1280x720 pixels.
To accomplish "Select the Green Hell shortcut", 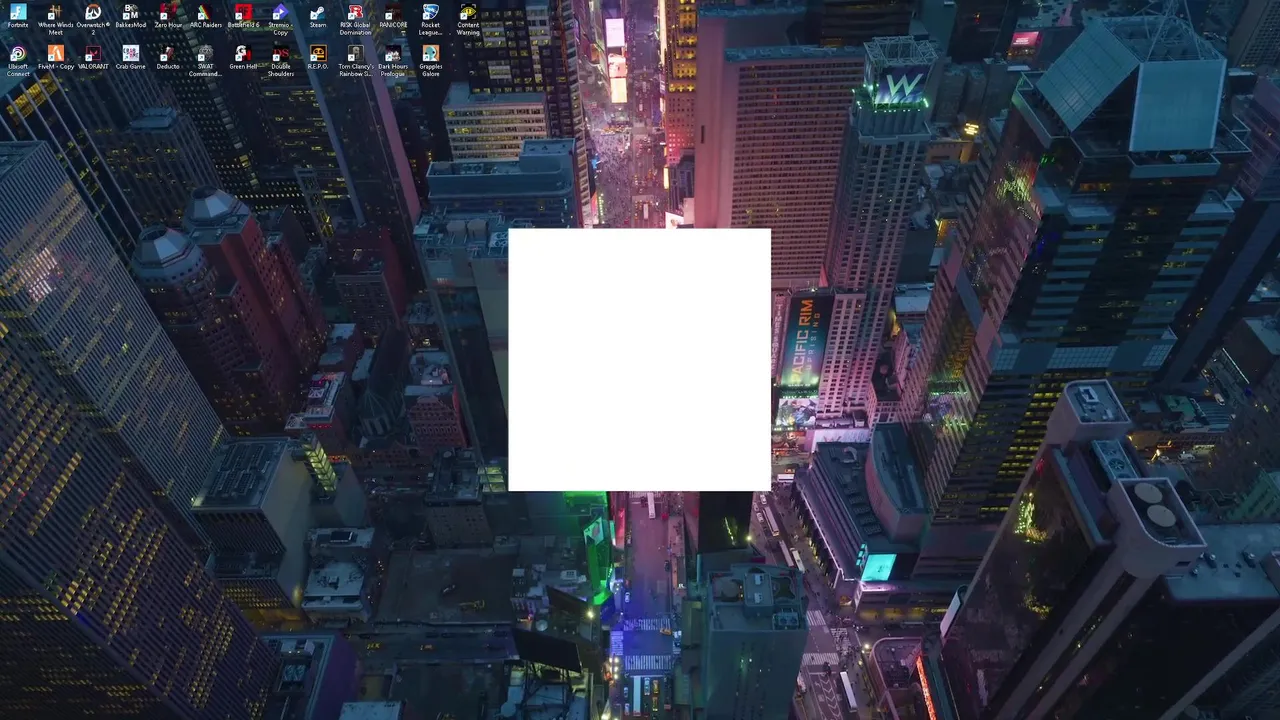I will (x=243, y=57).
